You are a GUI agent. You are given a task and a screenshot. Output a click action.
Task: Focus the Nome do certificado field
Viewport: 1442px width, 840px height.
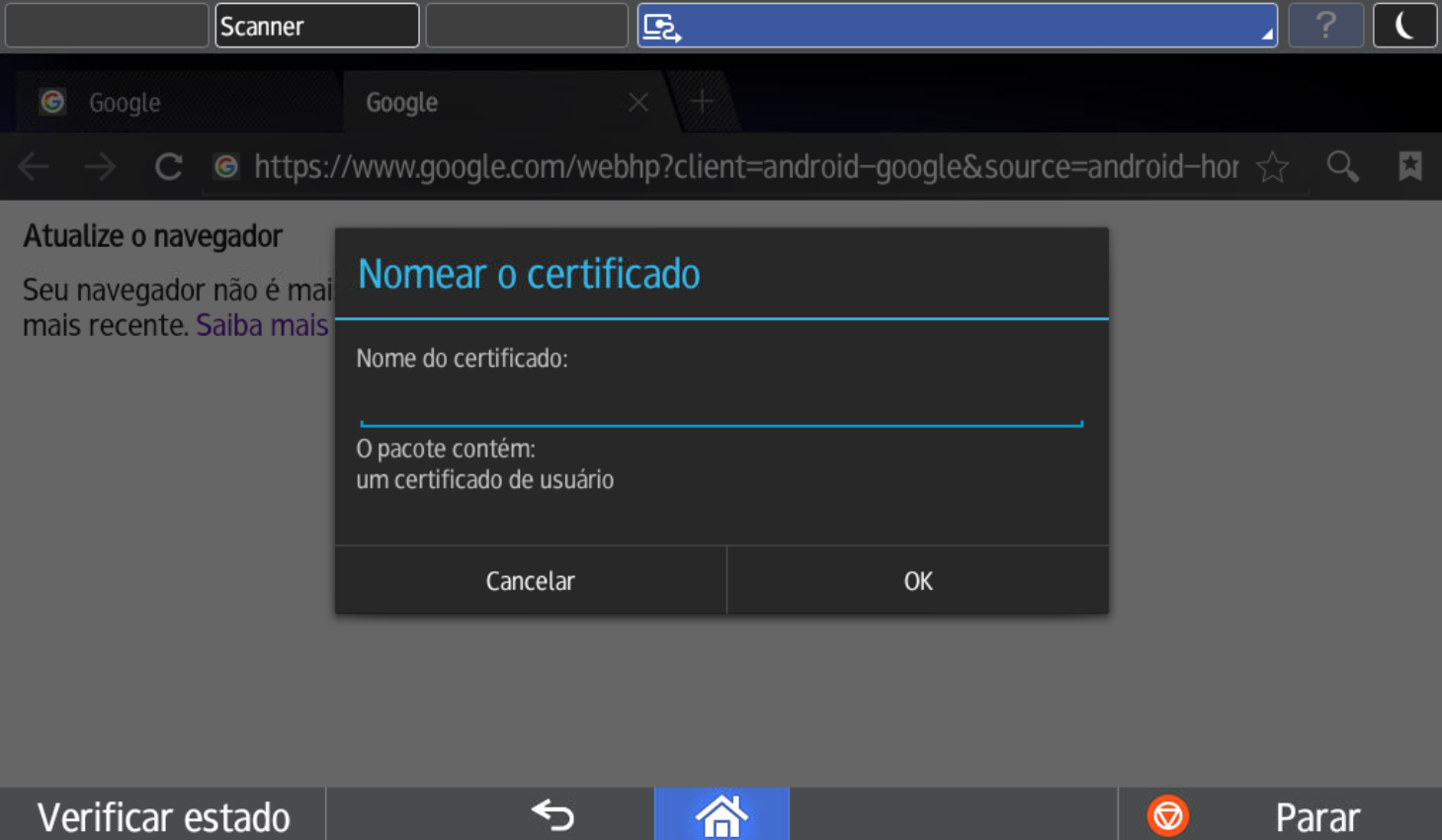point(721,406)
